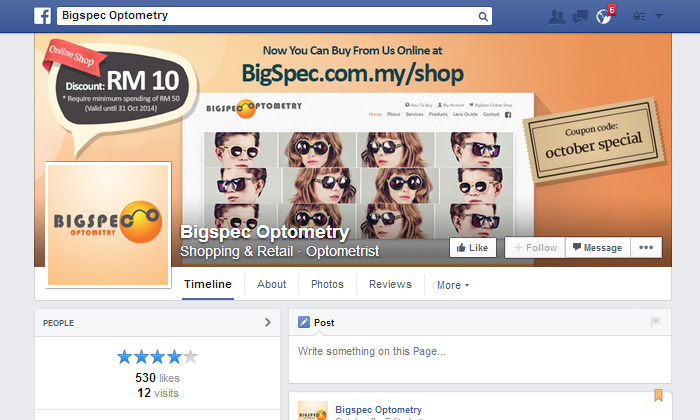This screenshot has height=420, width=700.
Task: Open the messages icon in top bar
Action: point(580,17)
